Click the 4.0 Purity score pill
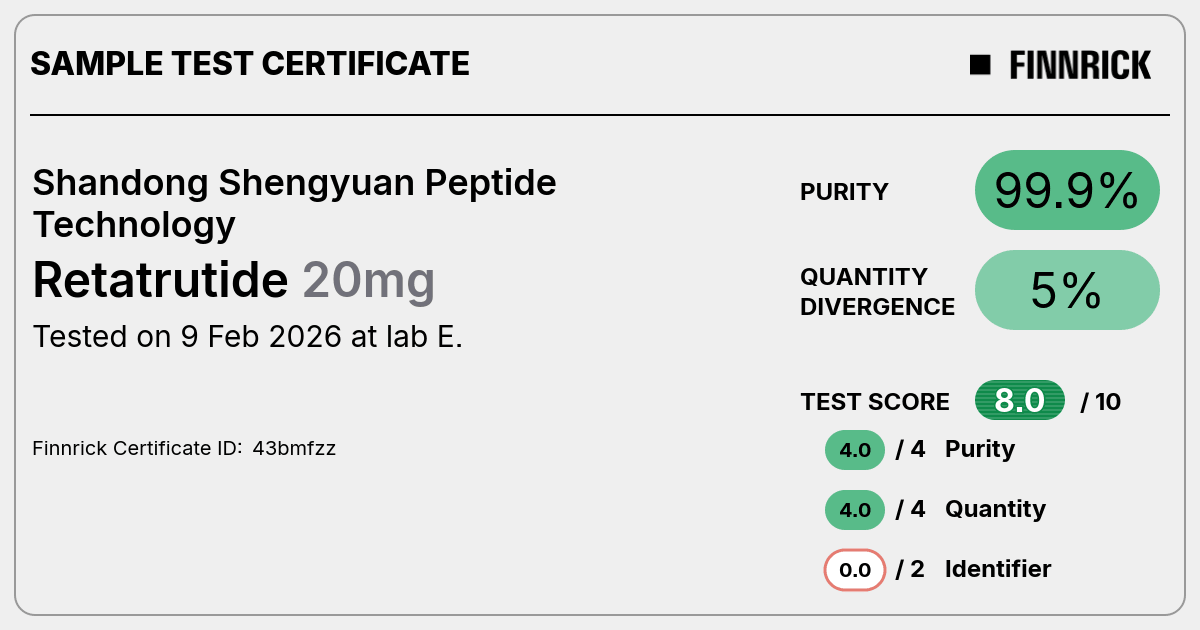 coord(855,450)
